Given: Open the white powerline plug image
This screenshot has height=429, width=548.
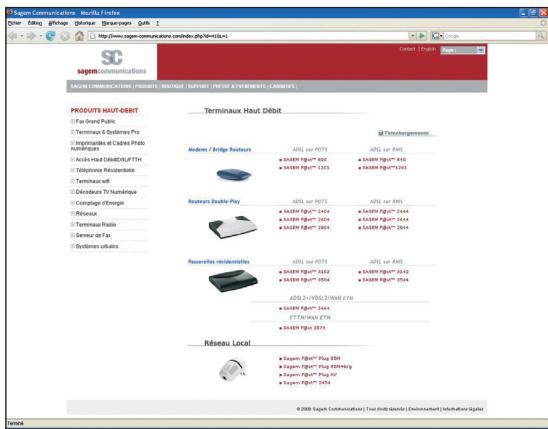Looking at the screenshot, I should (232, 369).
